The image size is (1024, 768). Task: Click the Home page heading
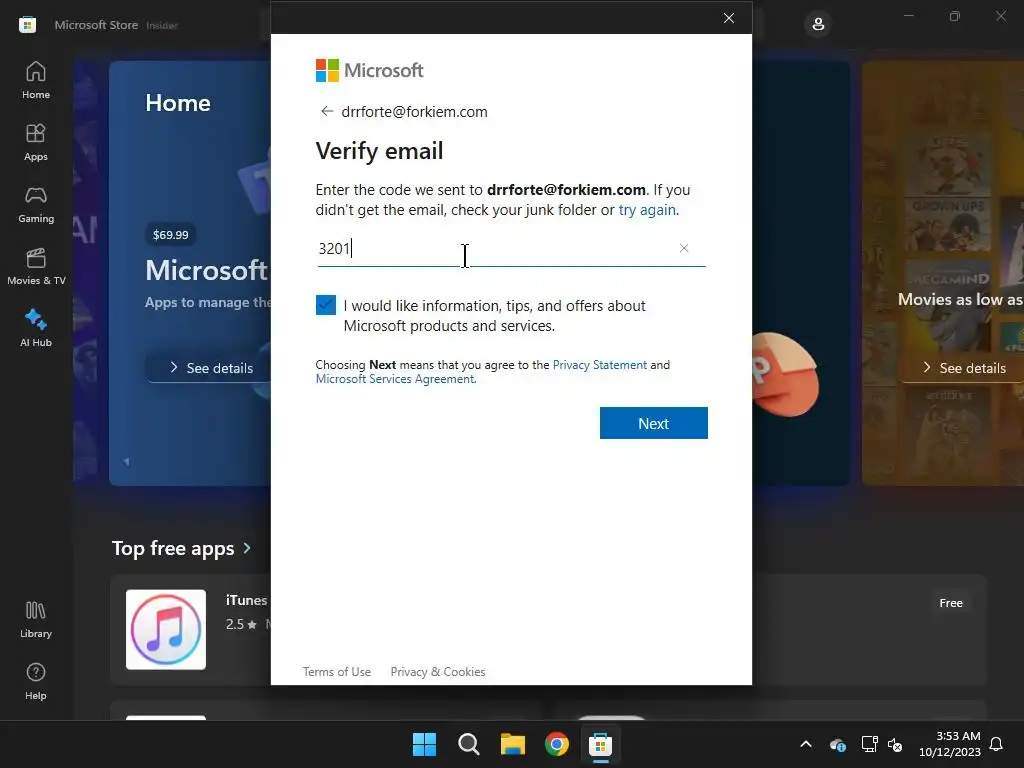coord(178,103)
